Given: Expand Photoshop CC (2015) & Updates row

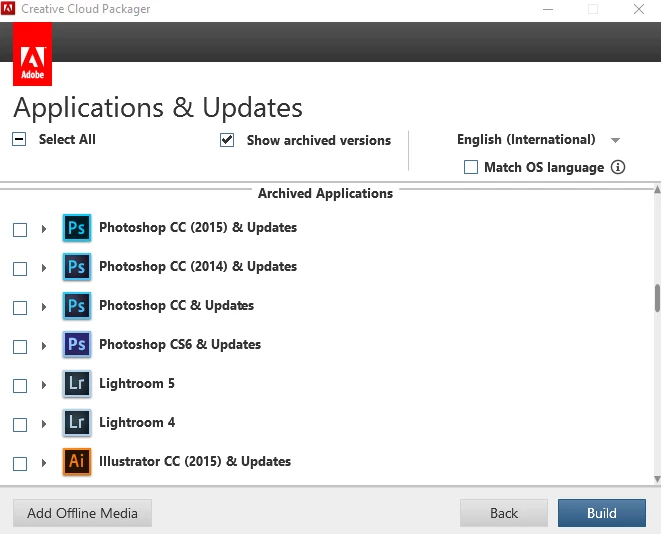Looking at the screenshot, I should click(x=44, y=229).
